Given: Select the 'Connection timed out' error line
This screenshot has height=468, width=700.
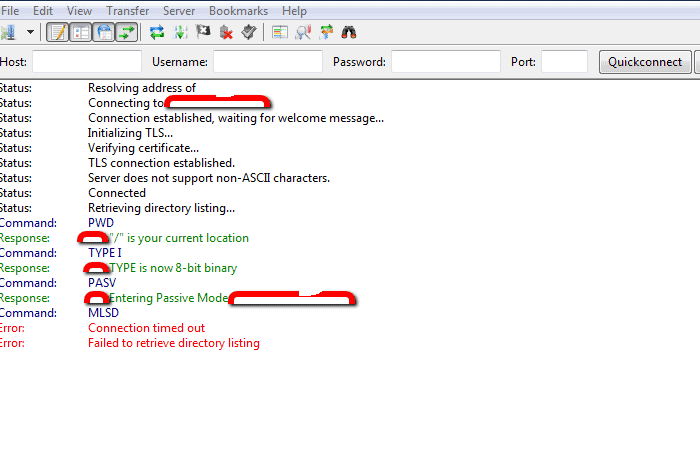Looking at the screenshot, I should coord(146,328).
